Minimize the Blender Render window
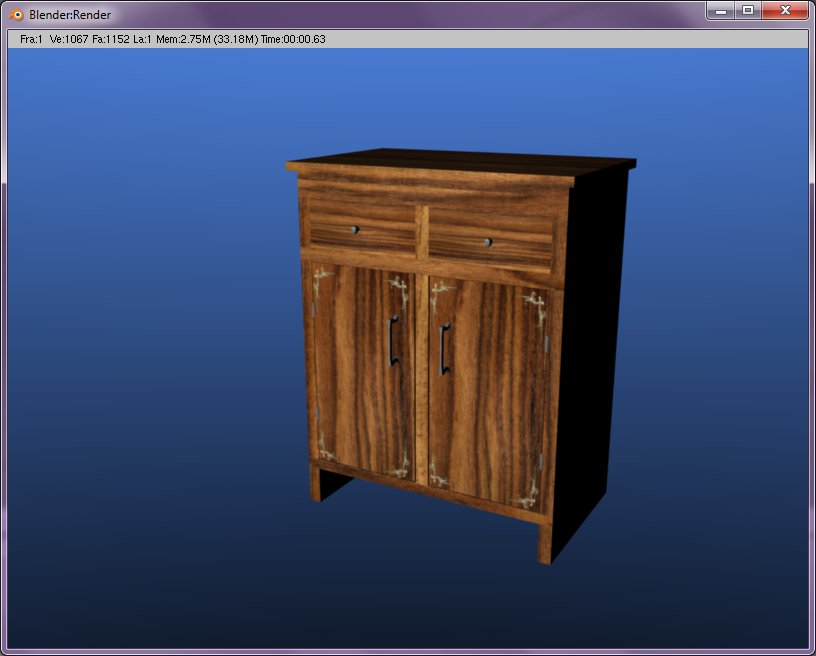The image size is (816, 656). click(720, 11)
